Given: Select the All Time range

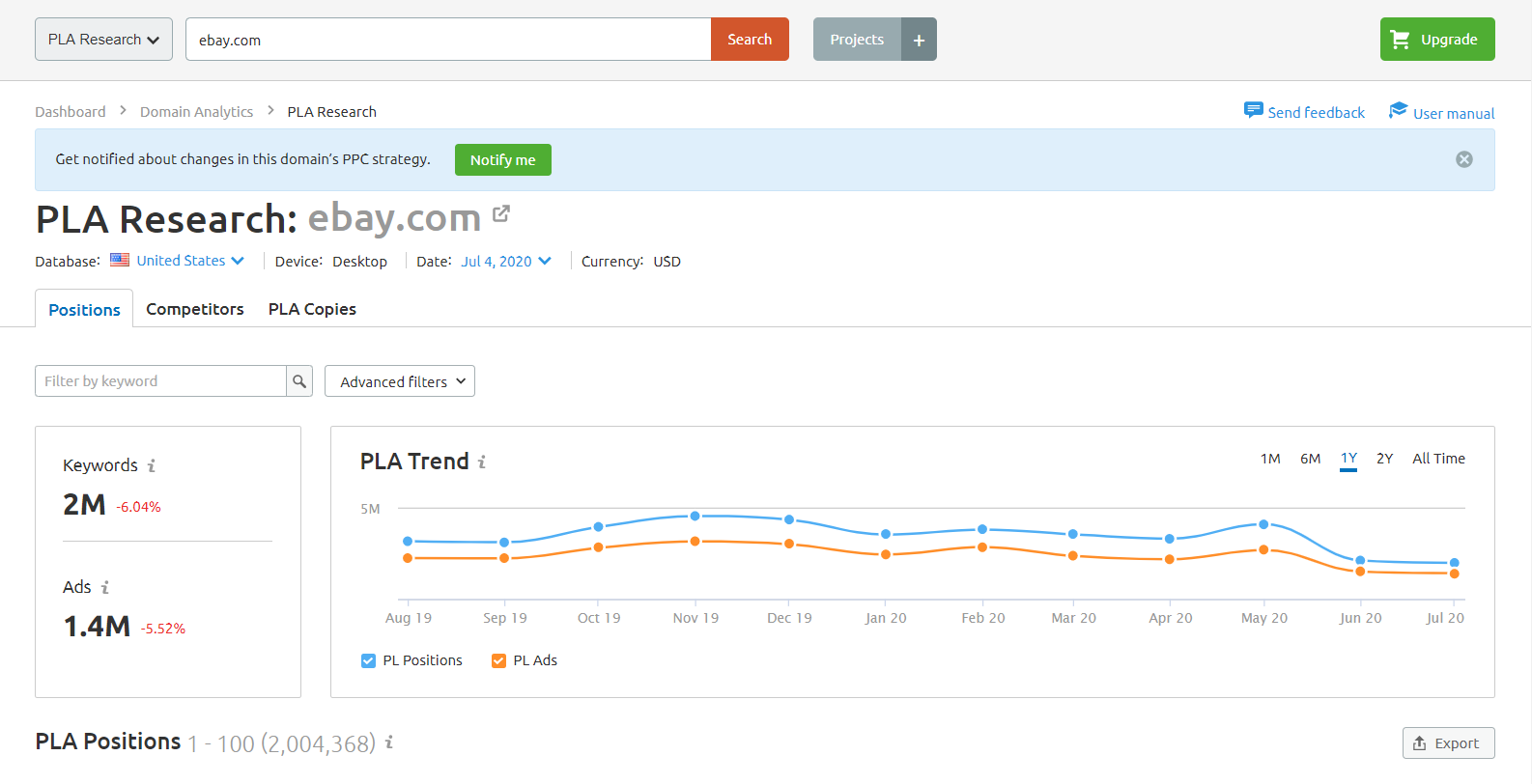Looking at the screenshot, I should coord(1438,459).
